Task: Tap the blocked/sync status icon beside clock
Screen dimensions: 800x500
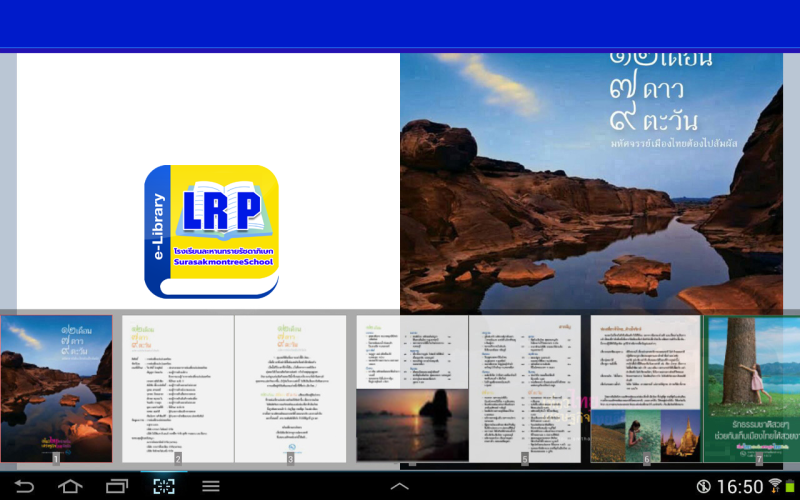Action: pyautogui.click(x=703, y=486)
